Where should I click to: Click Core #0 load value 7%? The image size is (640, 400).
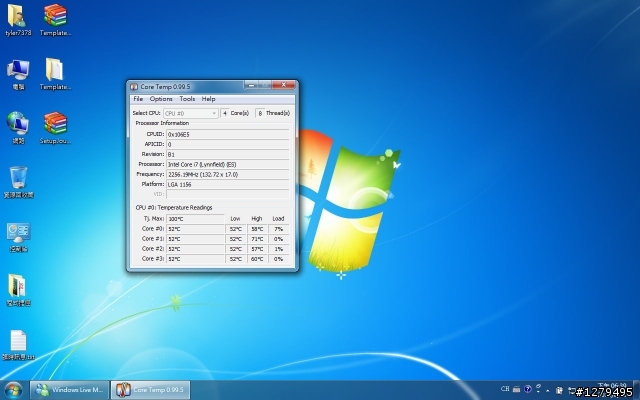click(x=279, y=229)
